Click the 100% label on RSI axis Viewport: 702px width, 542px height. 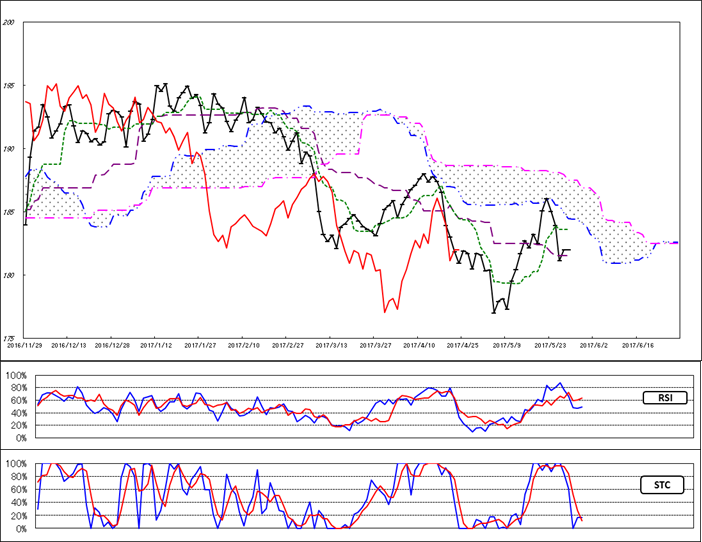pos(17,375)
